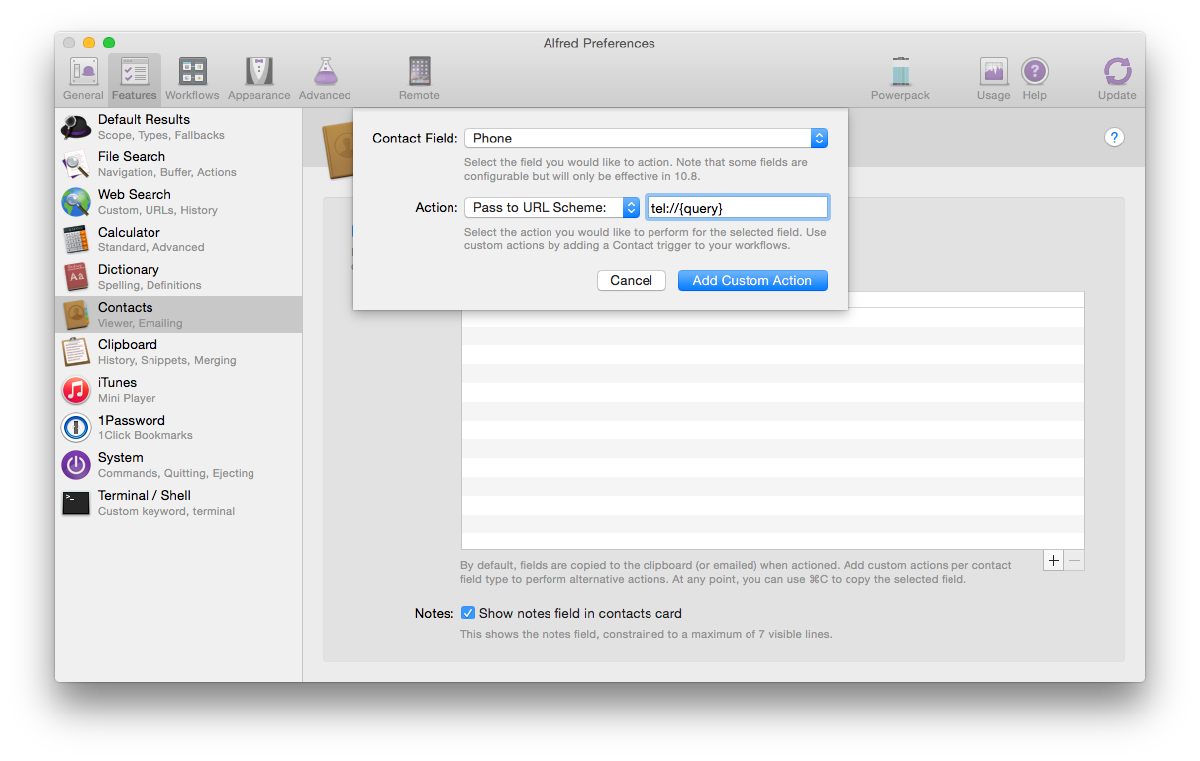Click the question mark help button
The image size is (1200, 761).
pos(1115,138)
